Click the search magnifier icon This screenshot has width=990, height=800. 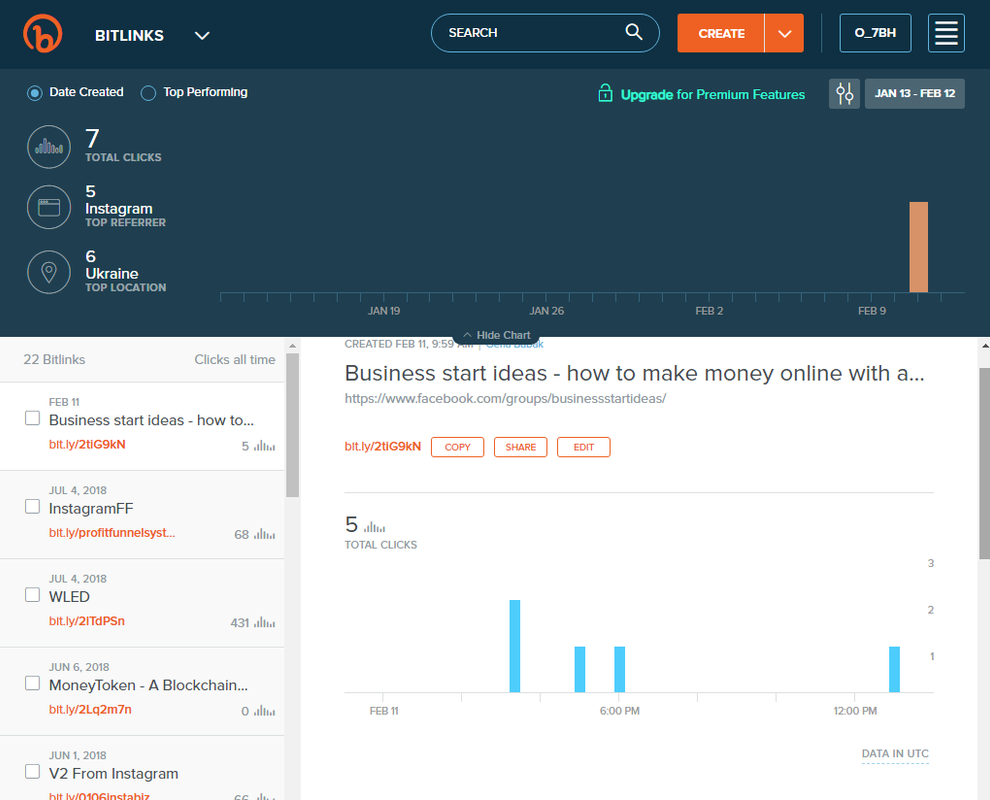click(634, 32)
